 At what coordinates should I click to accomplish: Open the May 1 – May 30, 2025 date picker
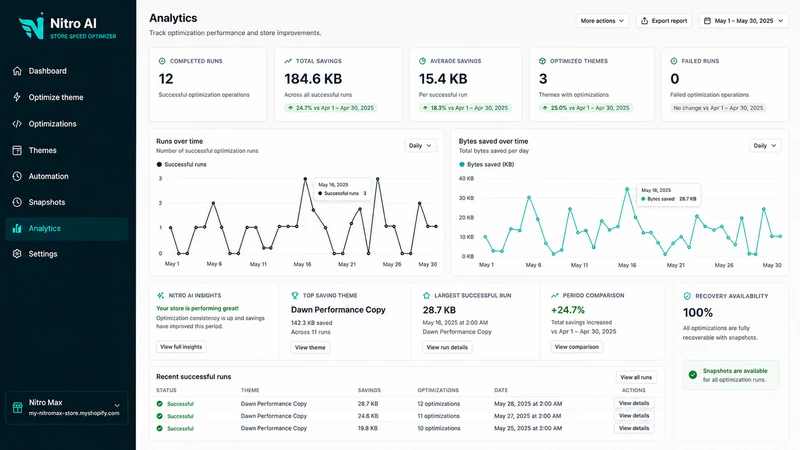(743, 21)
